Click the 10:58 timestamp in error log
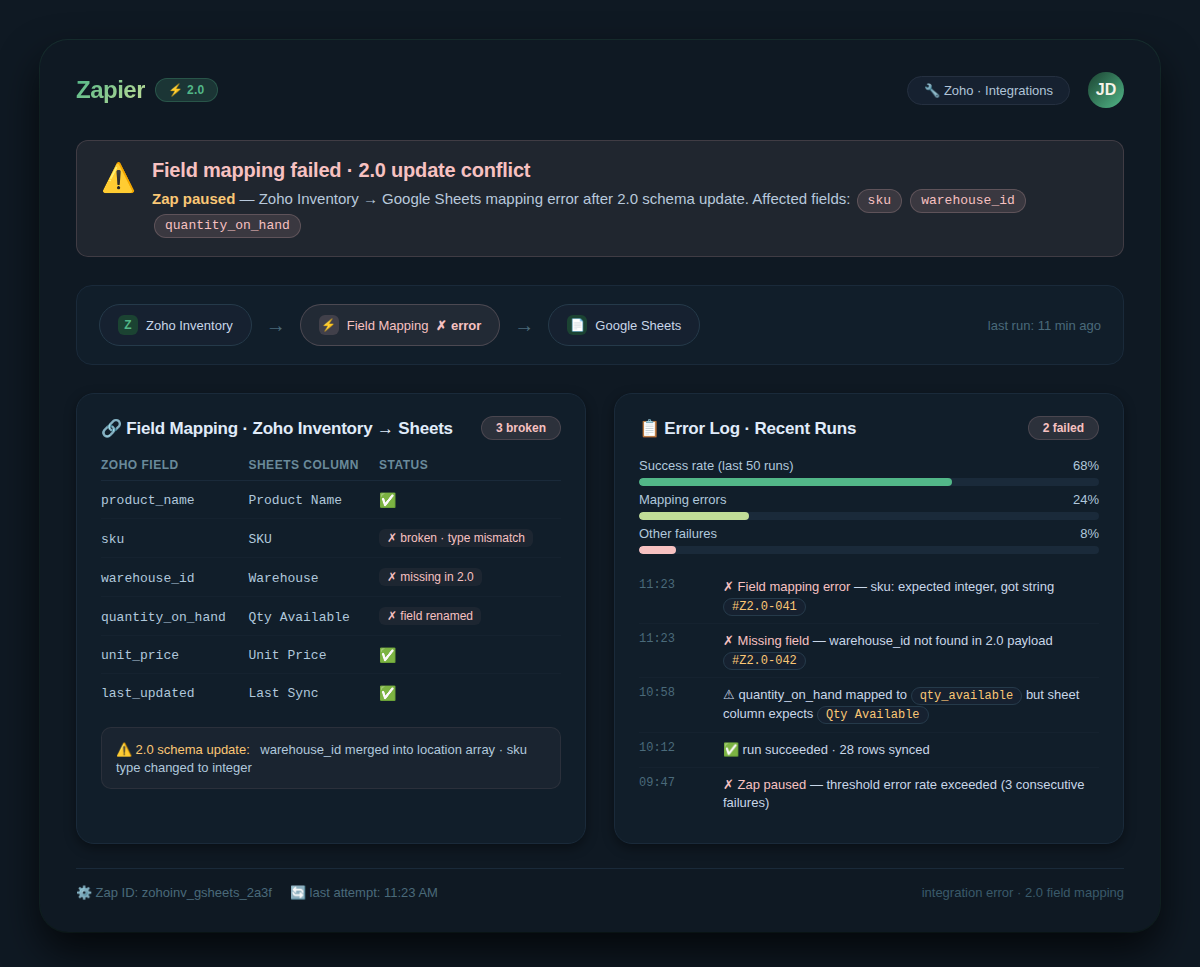 [657, 692]
